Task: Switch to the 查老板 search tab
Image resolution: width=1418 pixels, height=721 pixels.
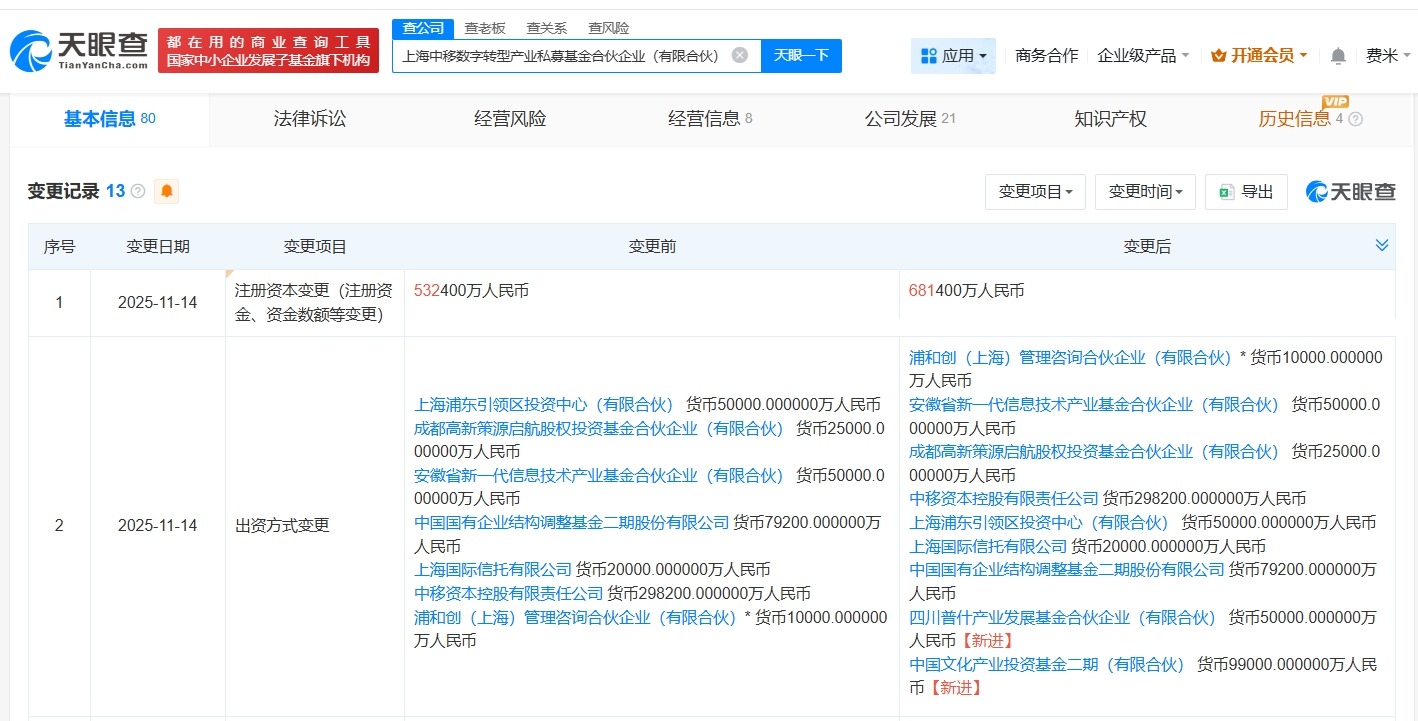Action: [483, 28]
